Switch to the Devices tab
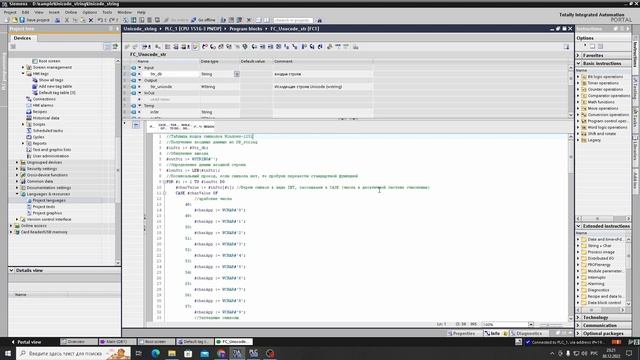 click(22, 38)
